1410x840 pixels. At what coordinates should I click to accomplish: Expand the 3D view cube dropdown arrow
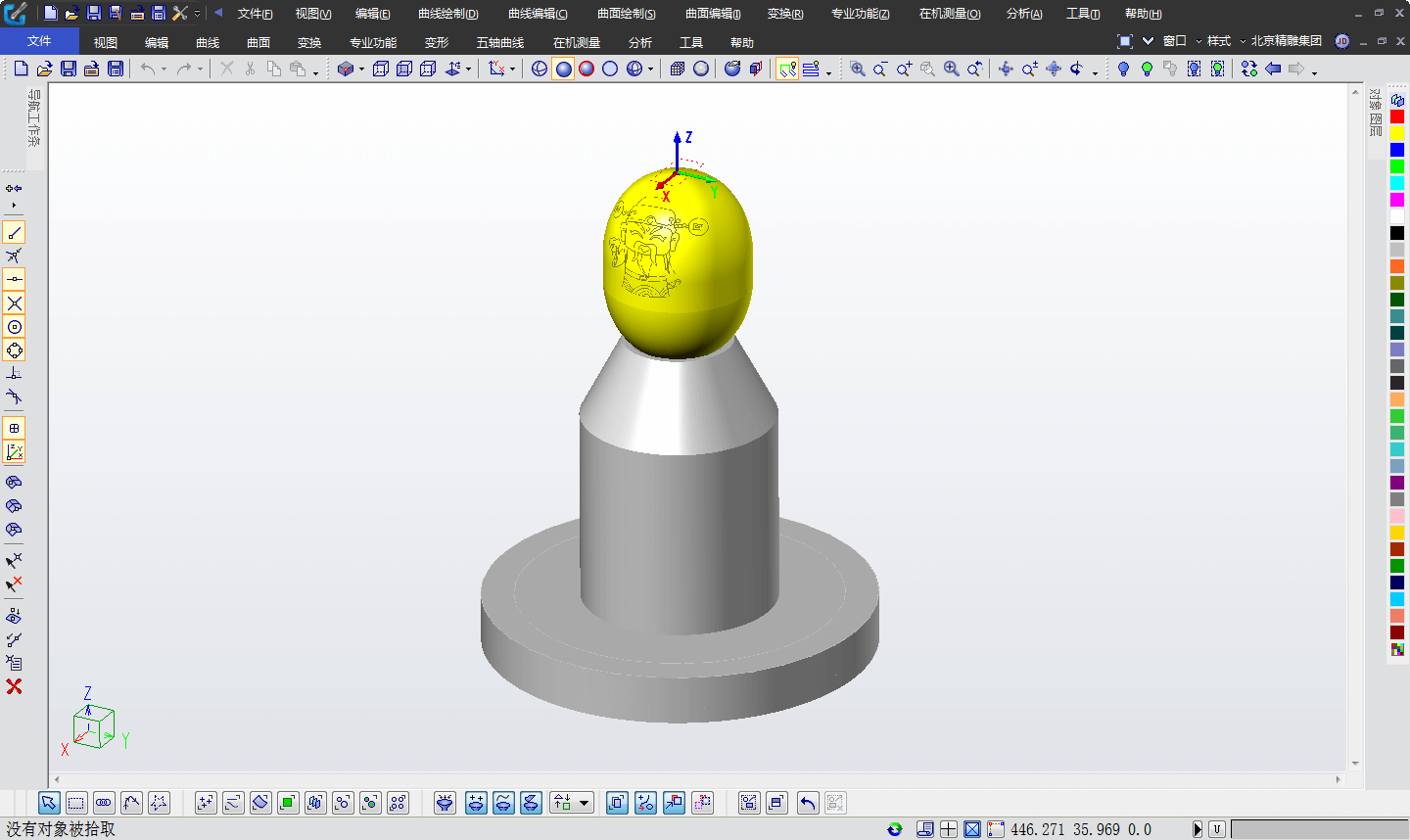click(x=361, y=70)
